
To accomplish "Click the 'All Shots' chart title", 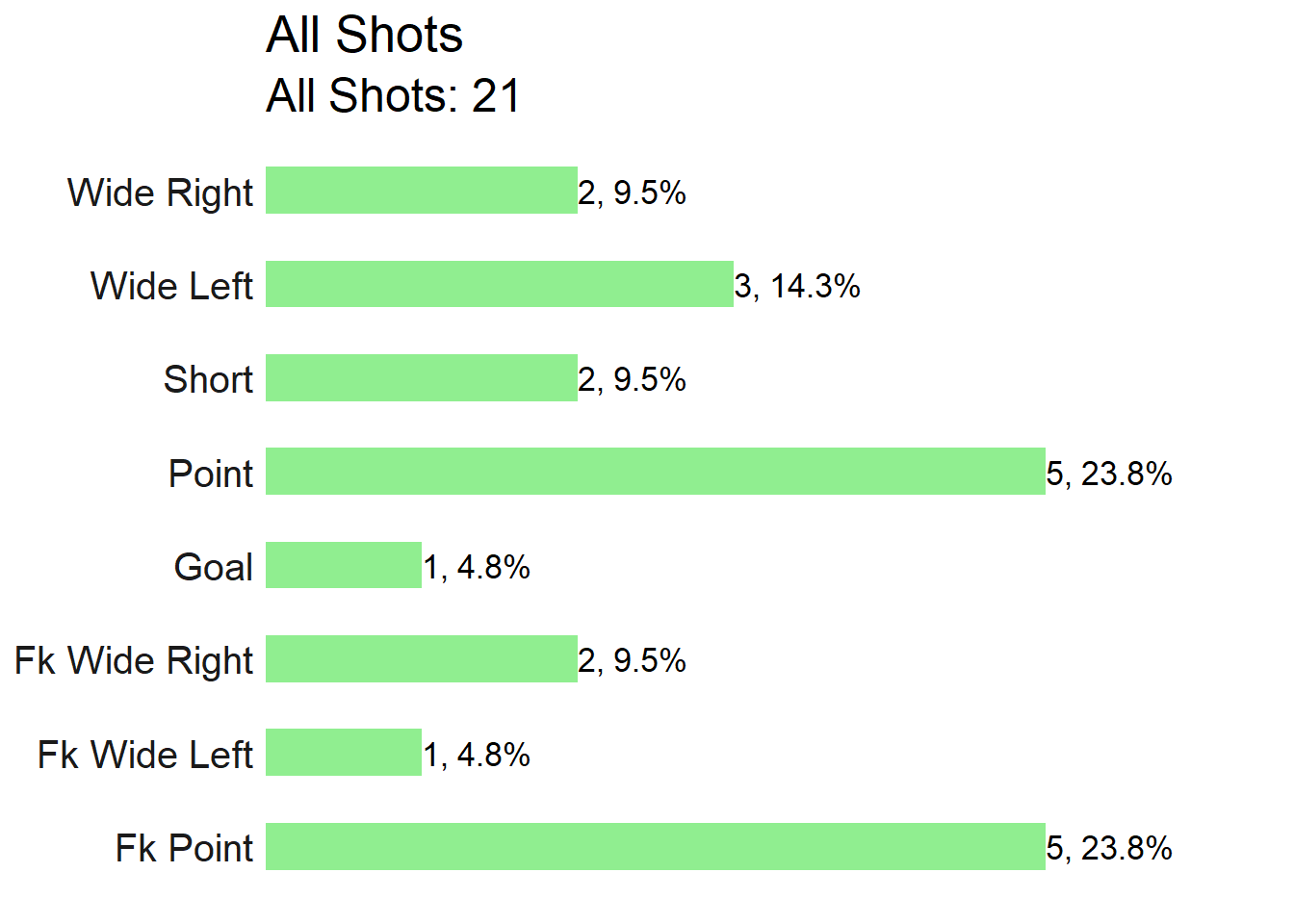I will pyautogui.click(x=364, y=35).
